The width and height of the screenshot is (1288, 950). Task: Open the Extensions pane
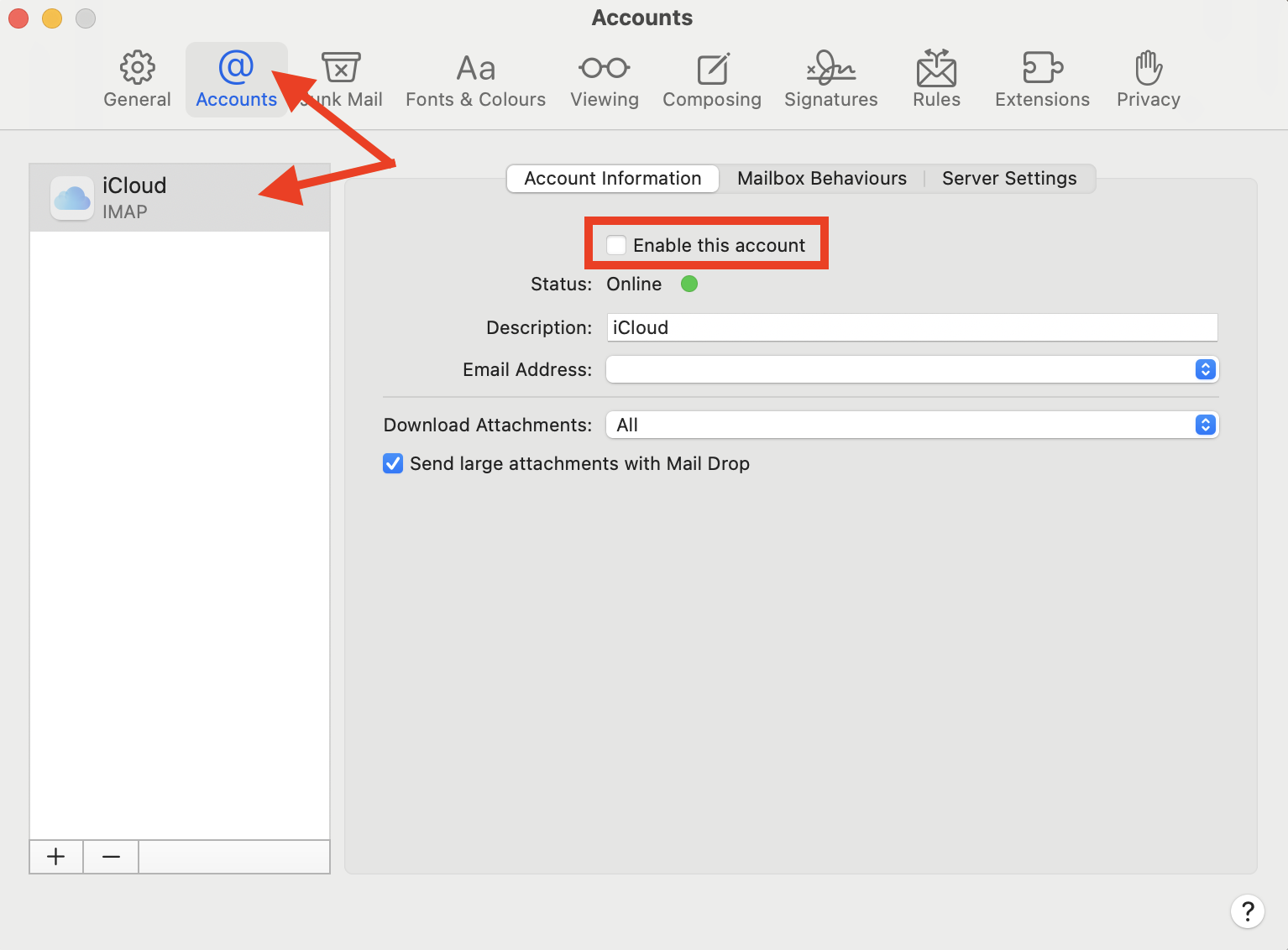point(1041,78)
